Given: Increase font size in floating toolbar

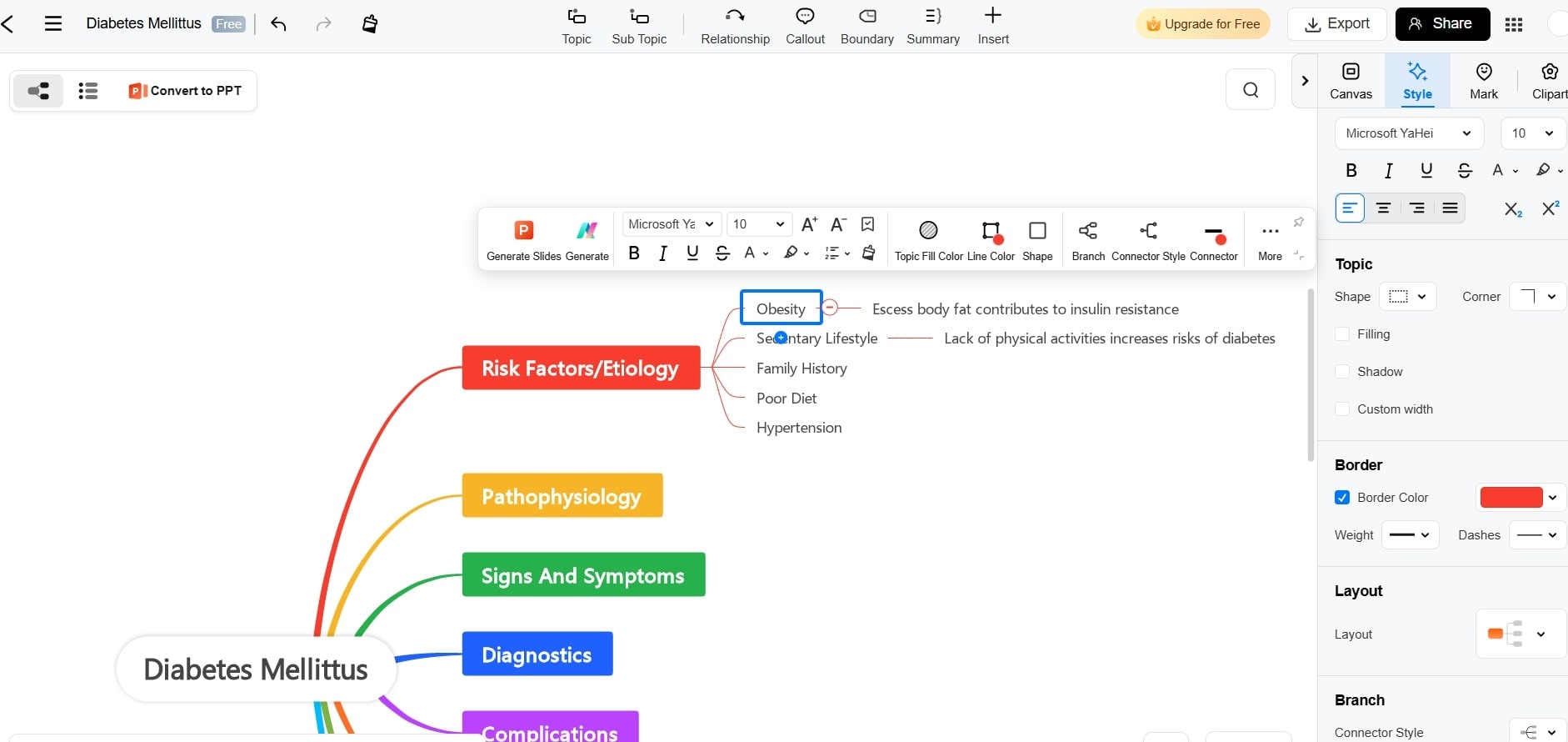Looking at the screenshot, I should tap(809, 224).
